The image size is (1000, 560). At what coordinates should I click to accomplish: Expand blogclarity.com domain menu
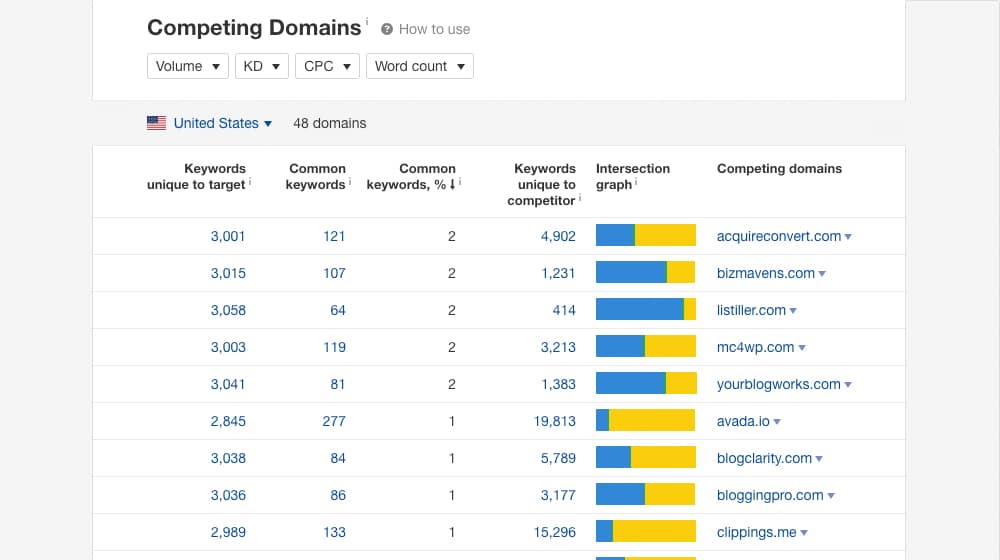819,459
